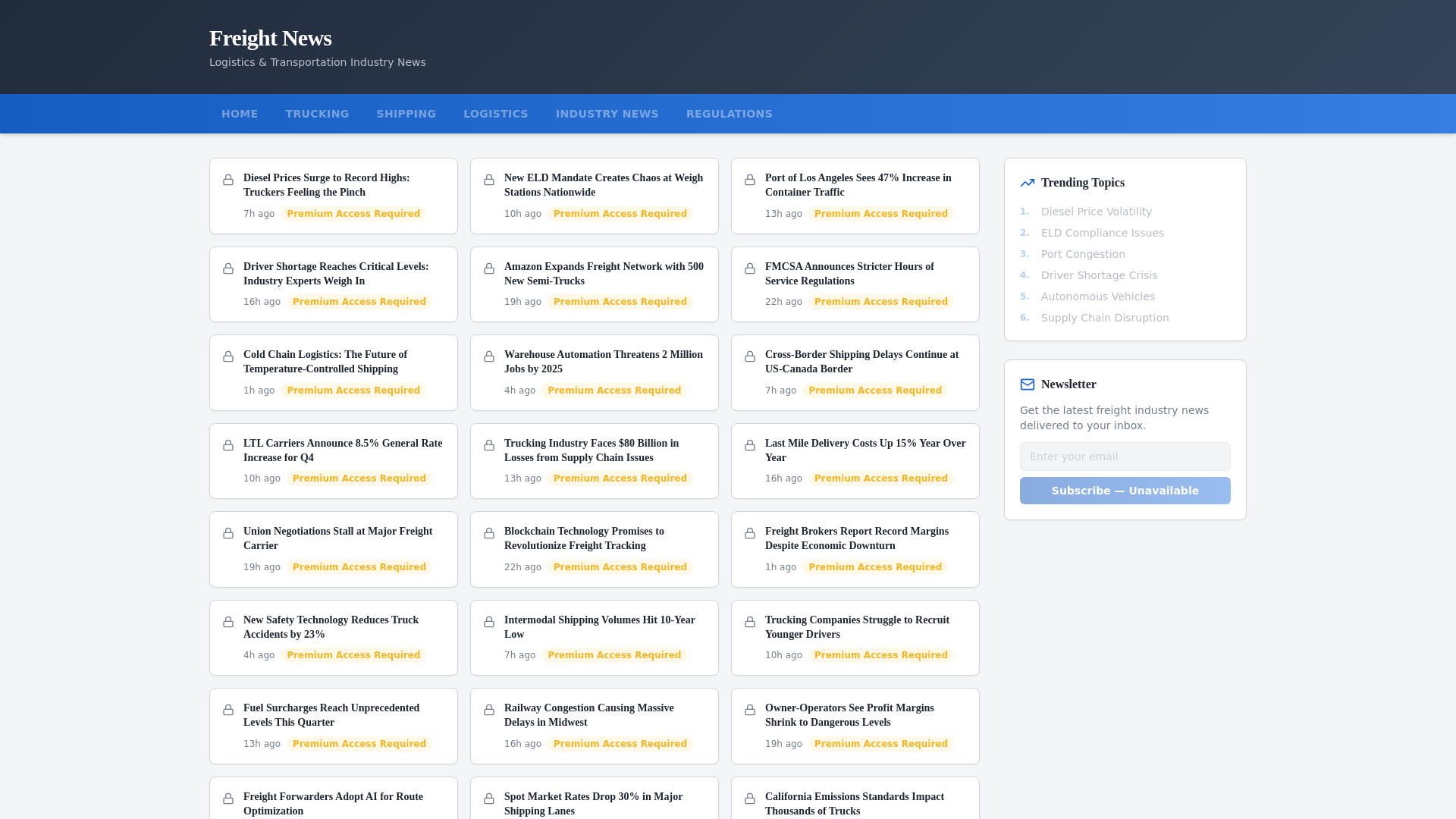The width and height of the screenshot is (1456, 819).
Task: Open Warehouse Automation Threatens 2 Million Jobs headline
Action: 604,362
